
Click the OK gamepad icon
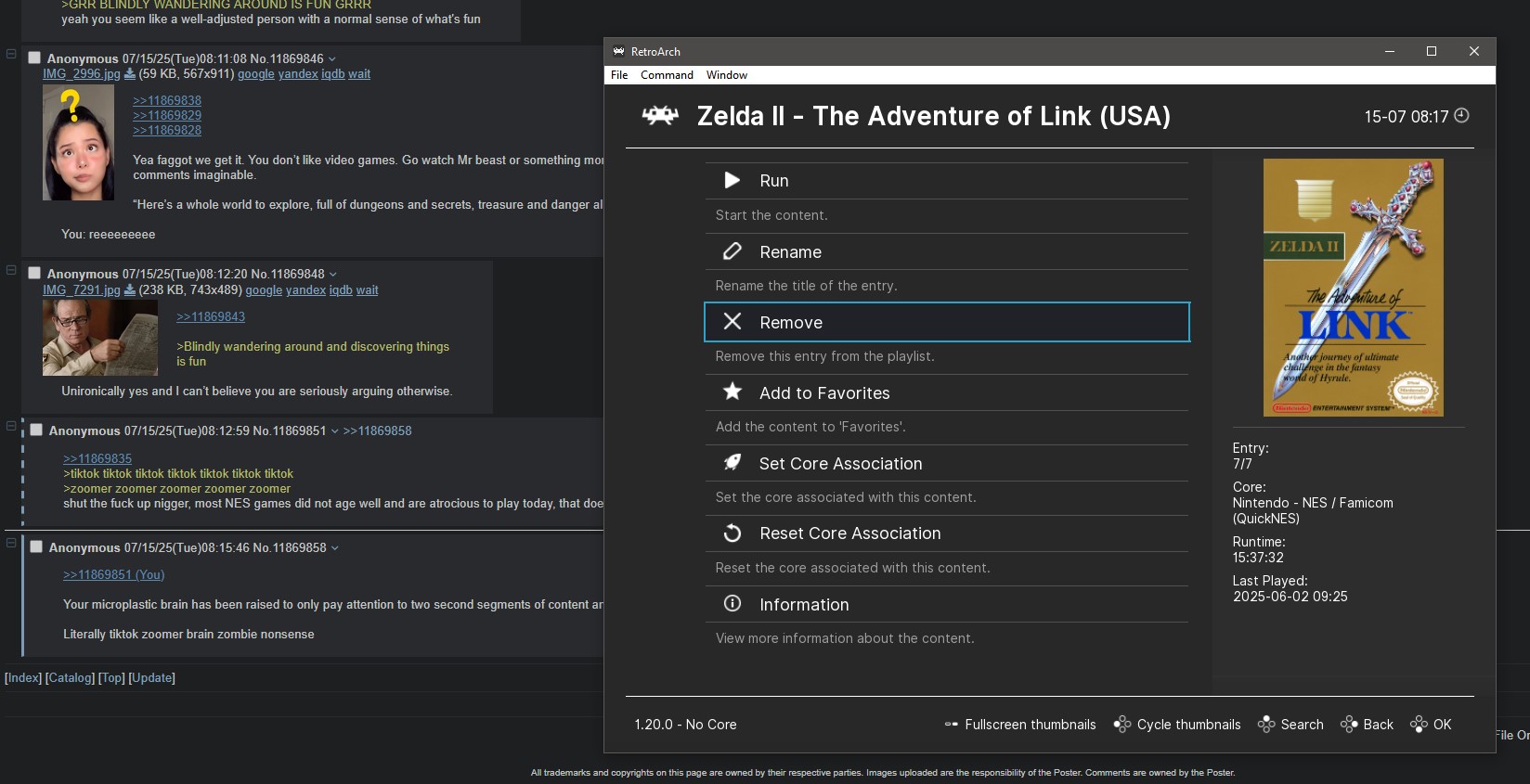click(x=1419, y=724)
